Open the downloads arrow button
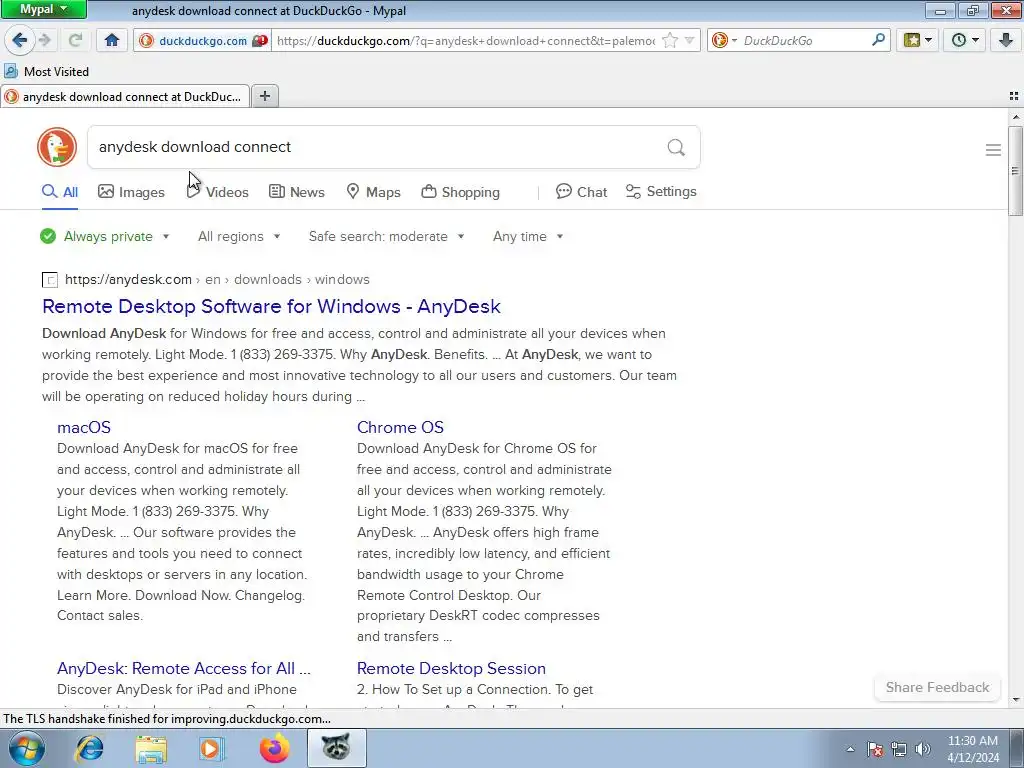Viewport: 1024px width, 768px height. (x=1006, y=40)
